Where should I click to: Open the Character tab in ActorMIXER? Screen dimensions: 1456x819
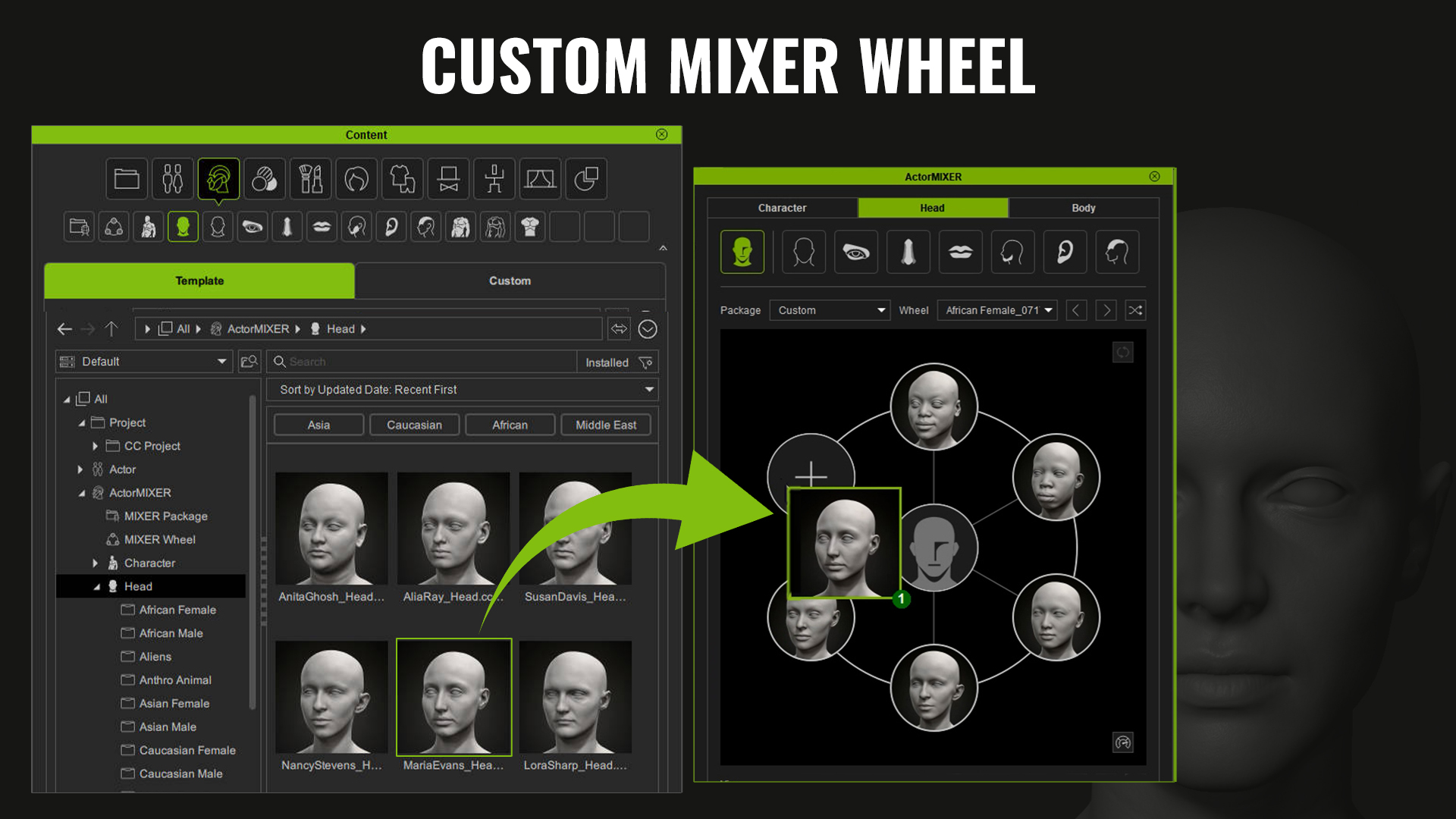(x=782, y=208)
